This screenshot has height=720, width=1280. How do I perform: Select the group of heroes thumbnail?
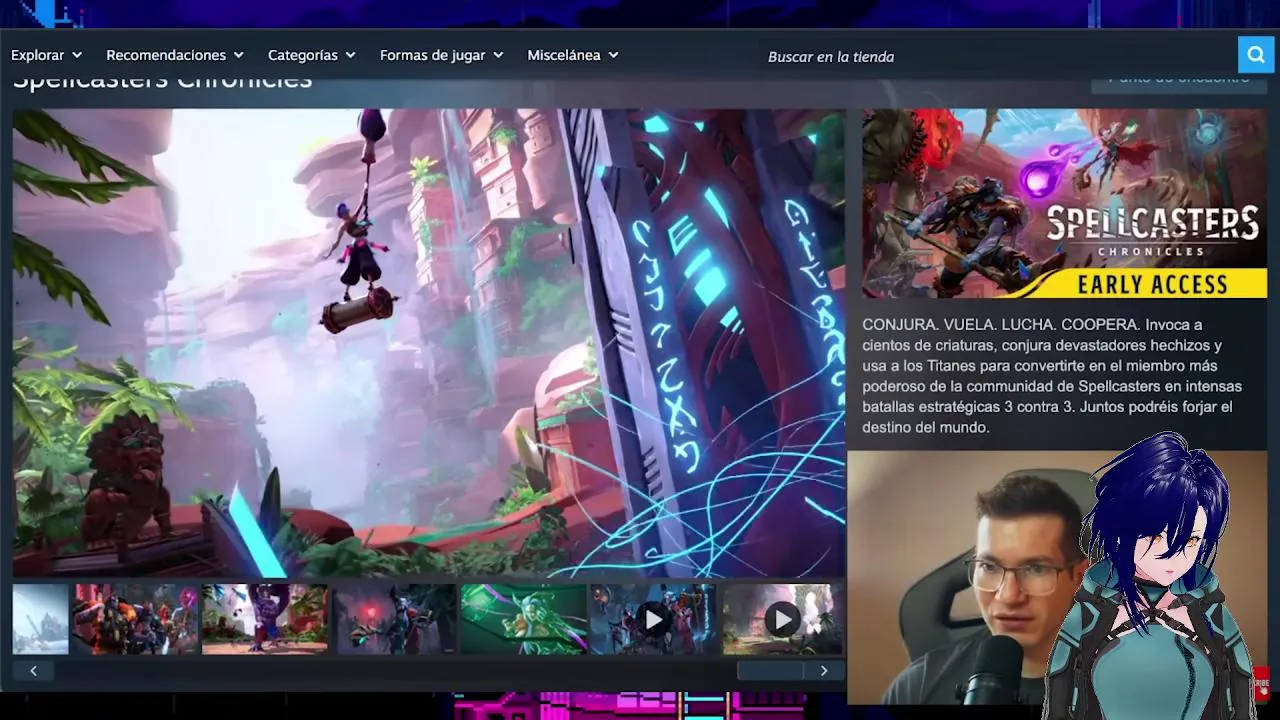pyautogui.click(x=135, y=619)
